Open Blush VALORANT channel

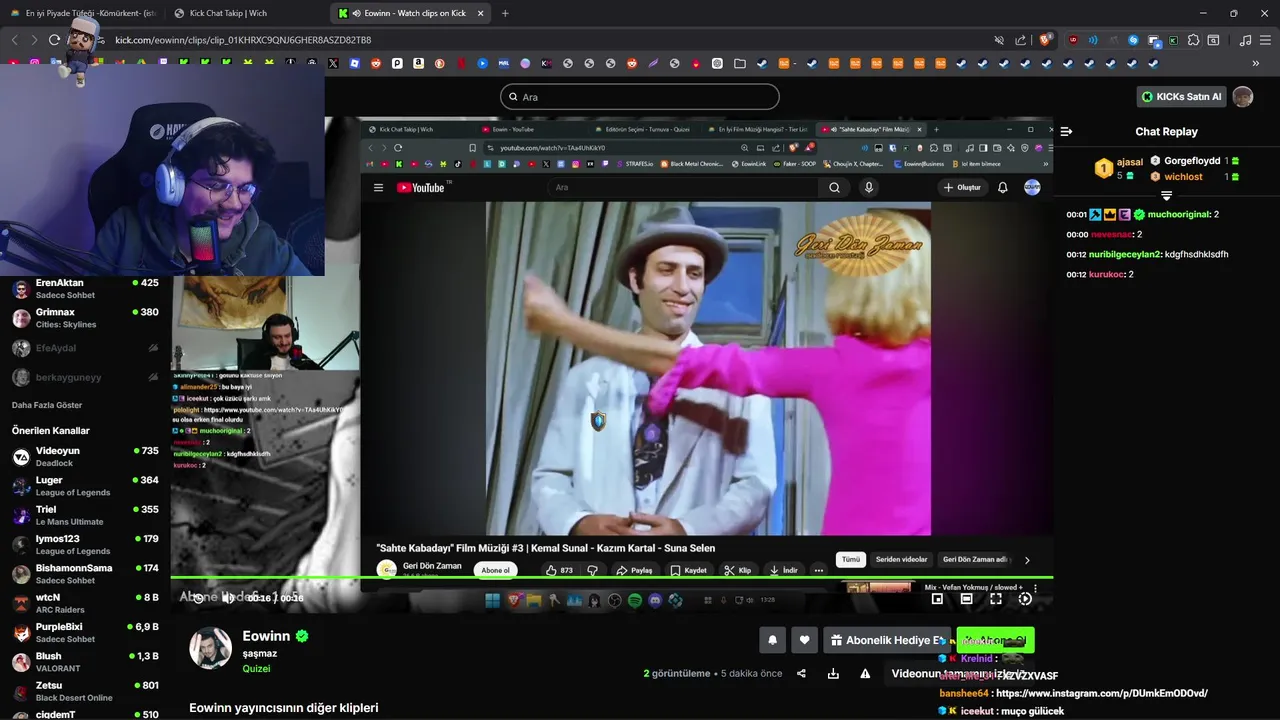(x=85, y=662)
